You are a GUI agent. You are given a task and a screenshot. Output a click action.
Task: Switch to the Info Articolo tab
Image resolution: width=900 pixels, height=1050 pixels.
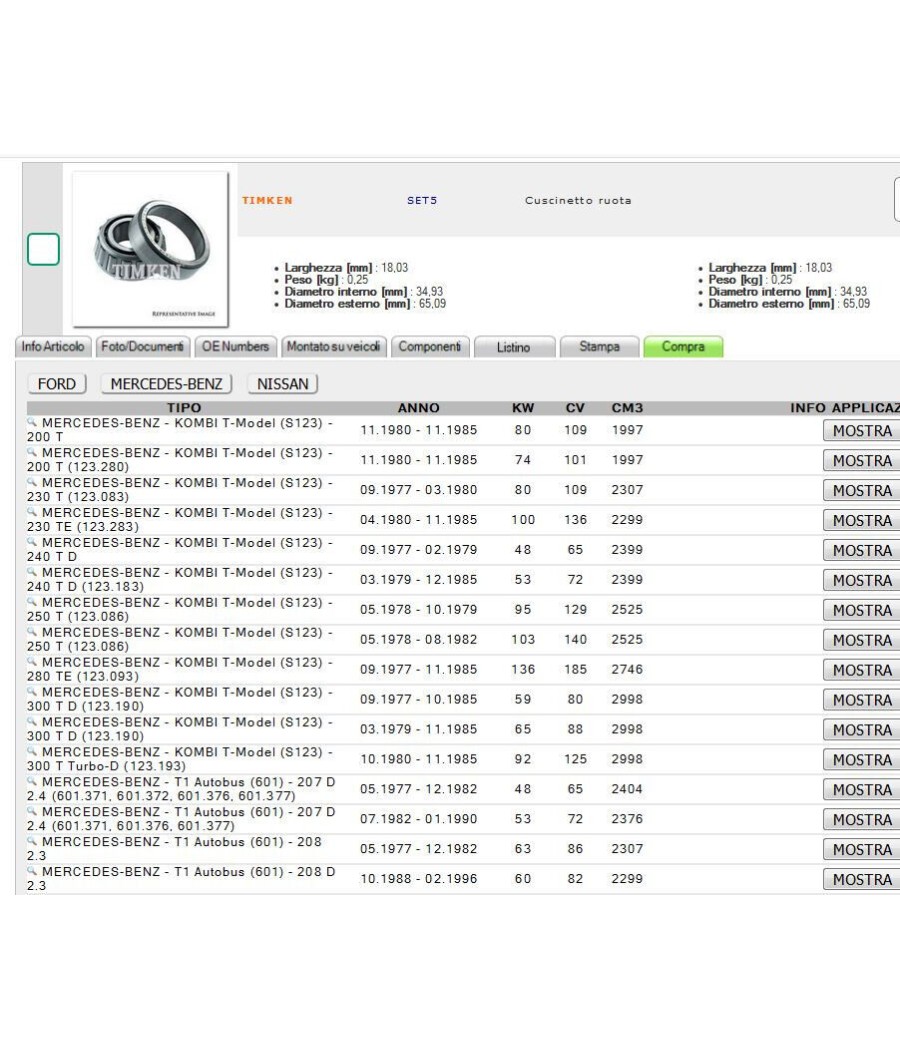(53, 347)
